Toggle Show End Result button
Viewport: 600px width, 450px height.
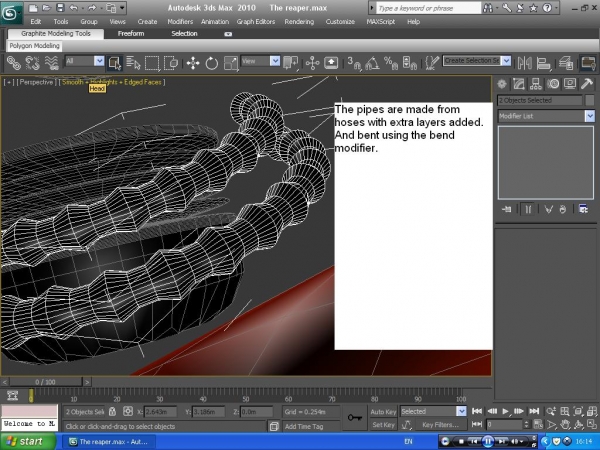coord(528,209)
